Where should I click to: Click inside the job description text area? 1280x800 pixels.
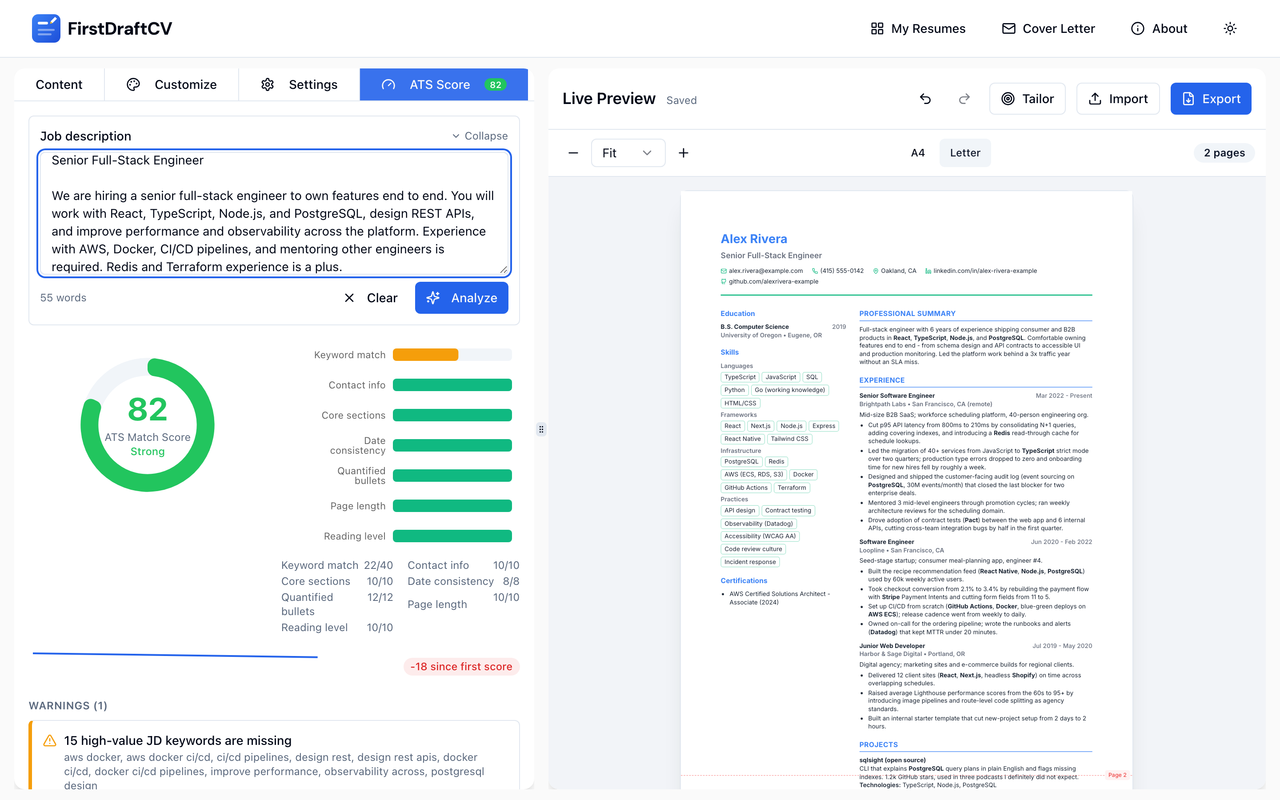pos(274,213)
